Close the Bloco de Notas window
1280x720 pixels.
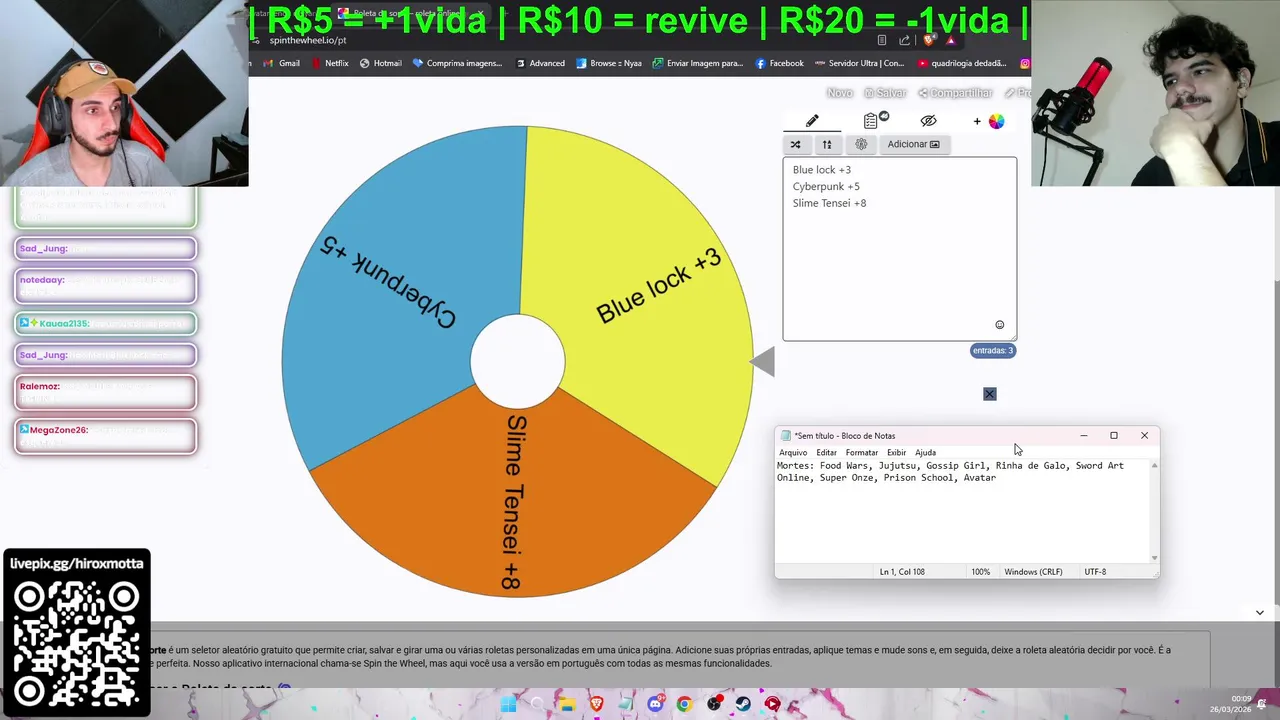pos(1144,436)
